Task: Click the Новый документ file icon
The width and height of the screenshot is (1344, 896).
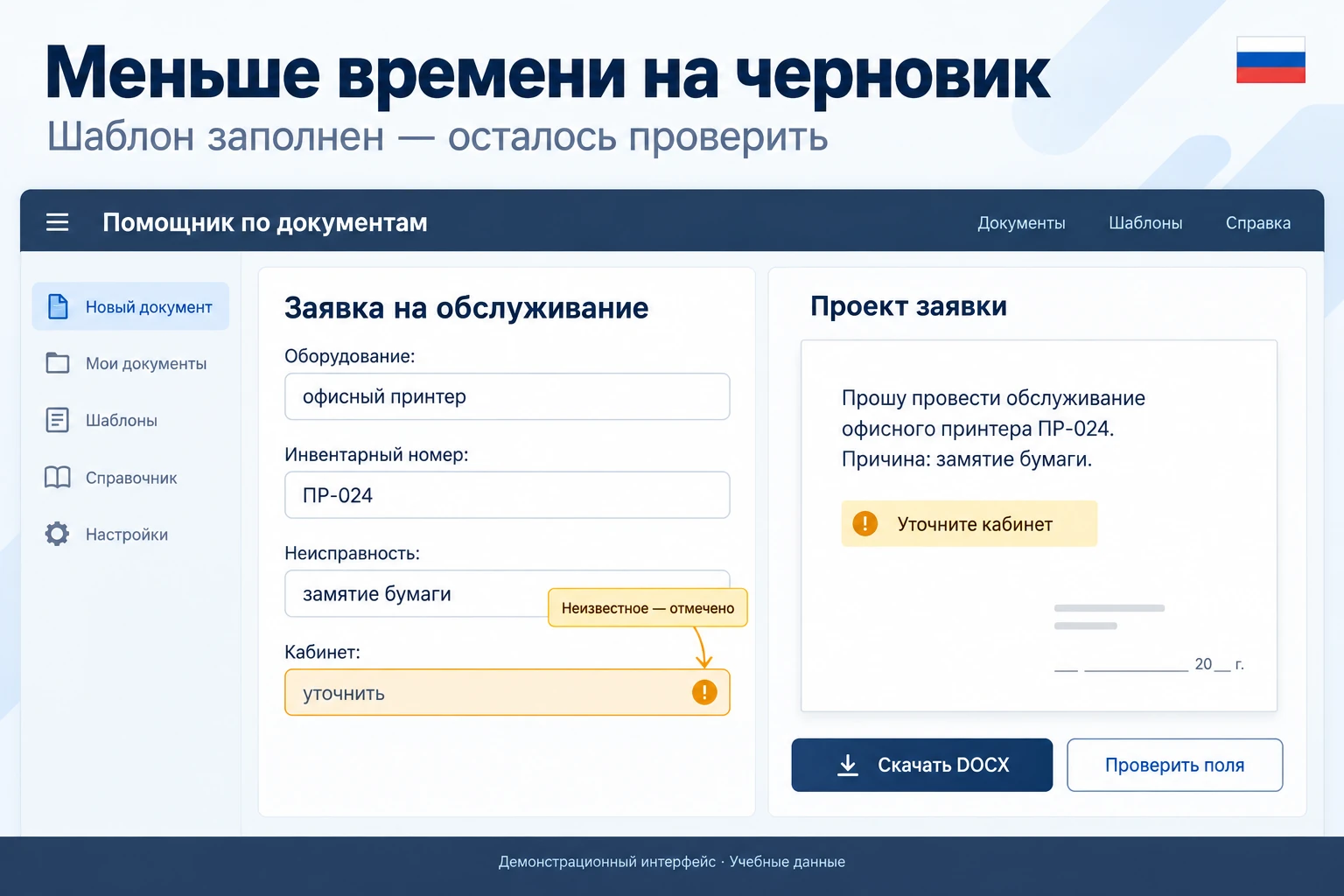Action: (58, 306)
